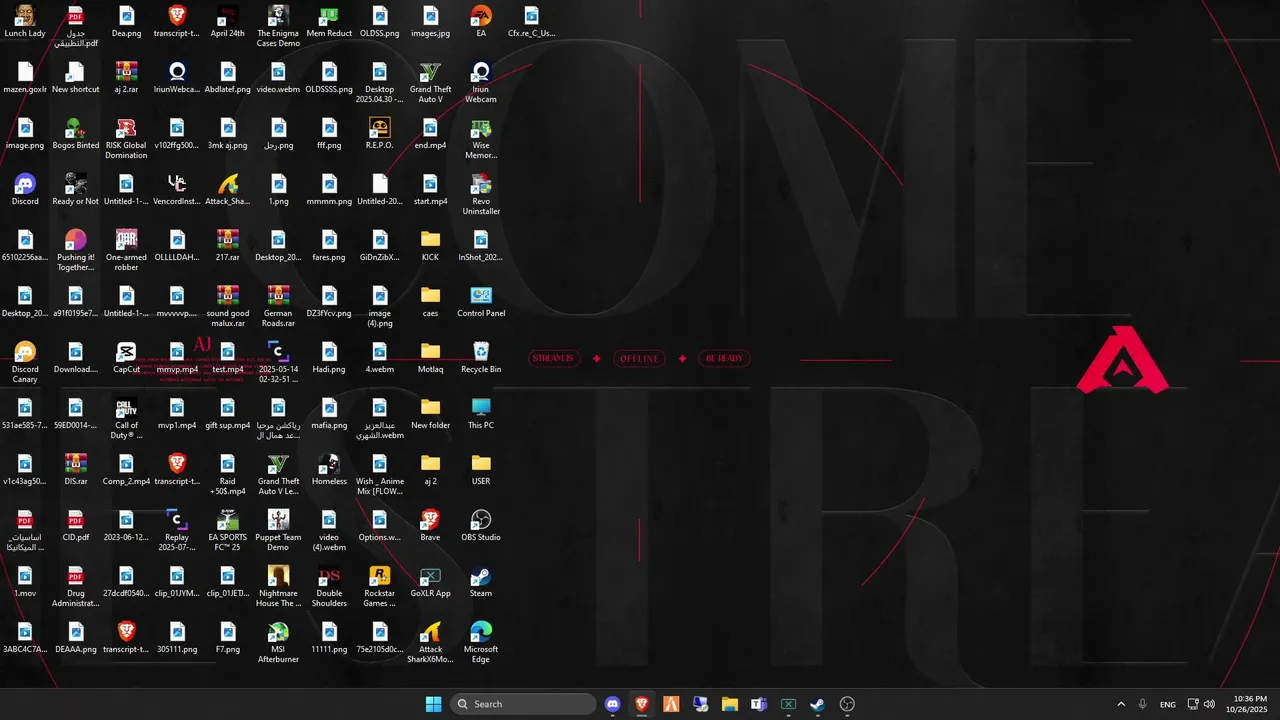Screen dimensions: 1280x720
Task: Select the Nightmare House desktop shortcut
Action: coord(278,587)
